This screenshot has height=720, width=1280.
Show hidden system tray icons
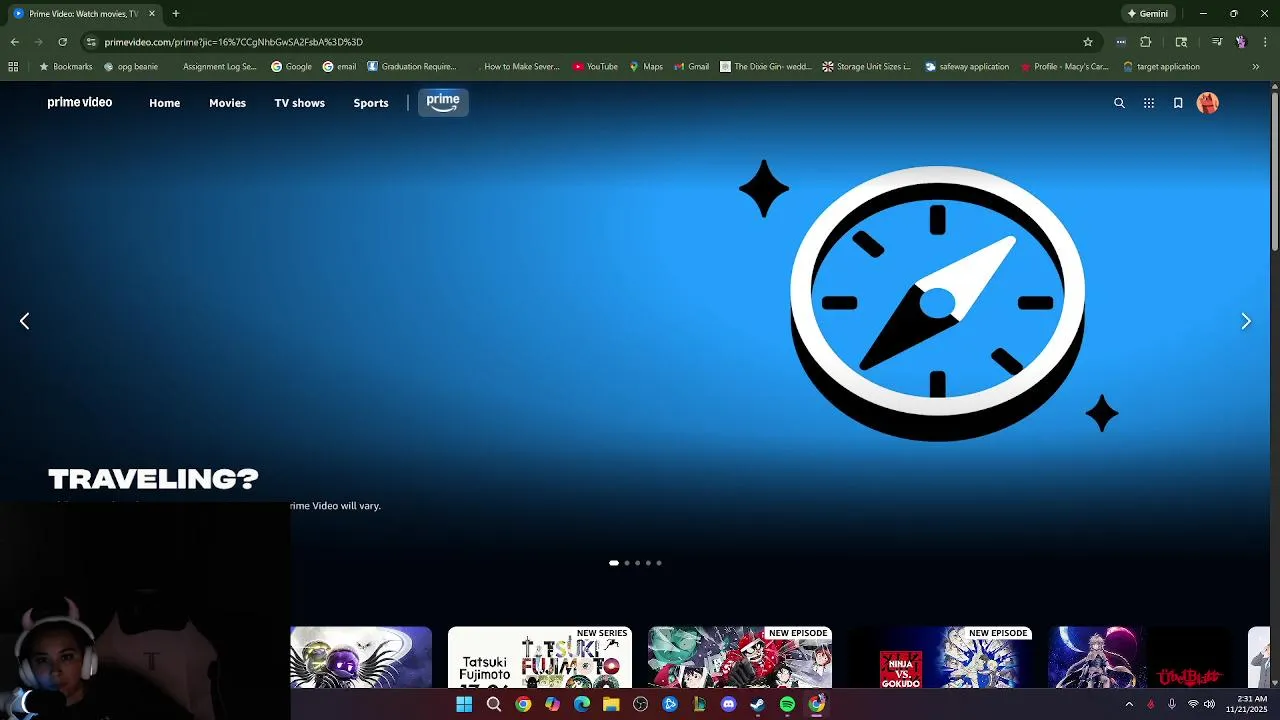[x=1129, y=704]
